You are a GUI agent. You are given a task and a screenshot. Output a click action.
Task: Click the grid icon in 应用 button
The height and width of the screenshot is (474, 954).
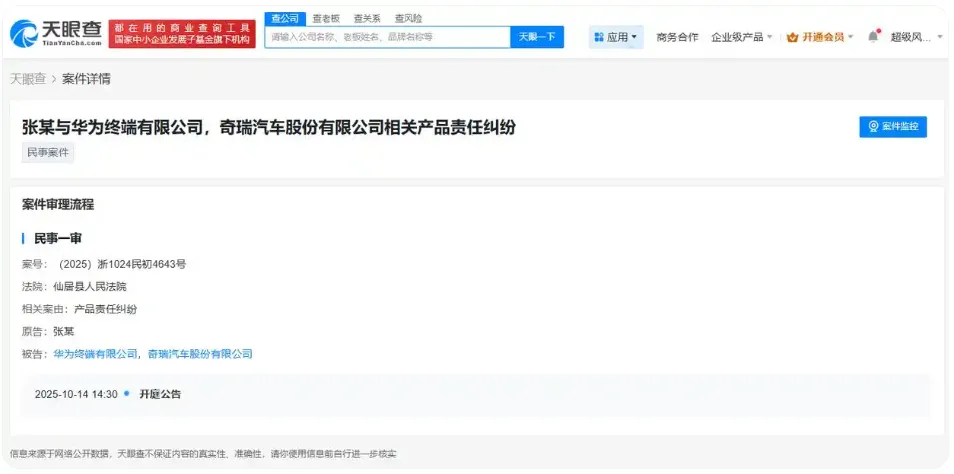click(599, 37)
